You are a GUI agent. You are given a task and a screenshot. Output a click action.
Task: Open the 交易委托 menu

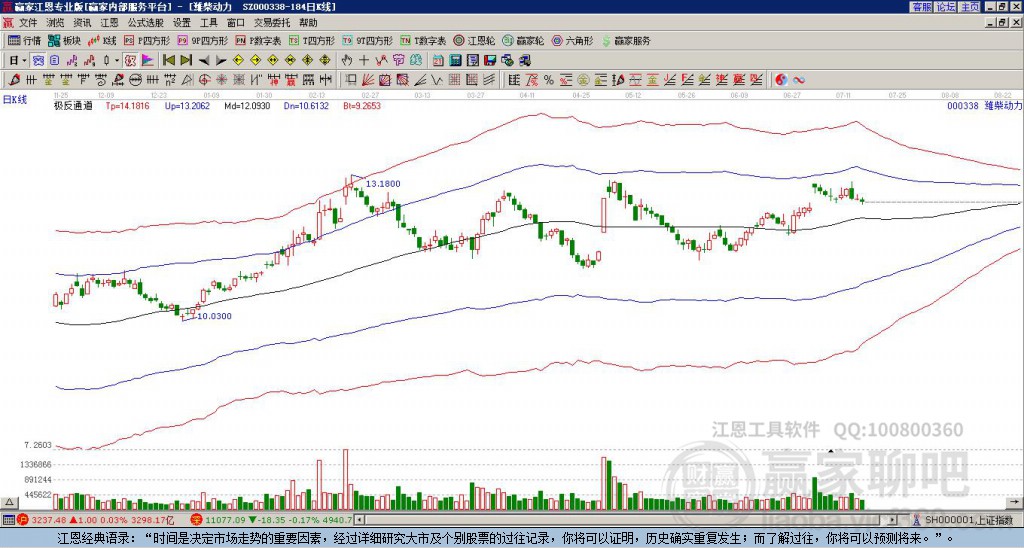tap(272, 23)
